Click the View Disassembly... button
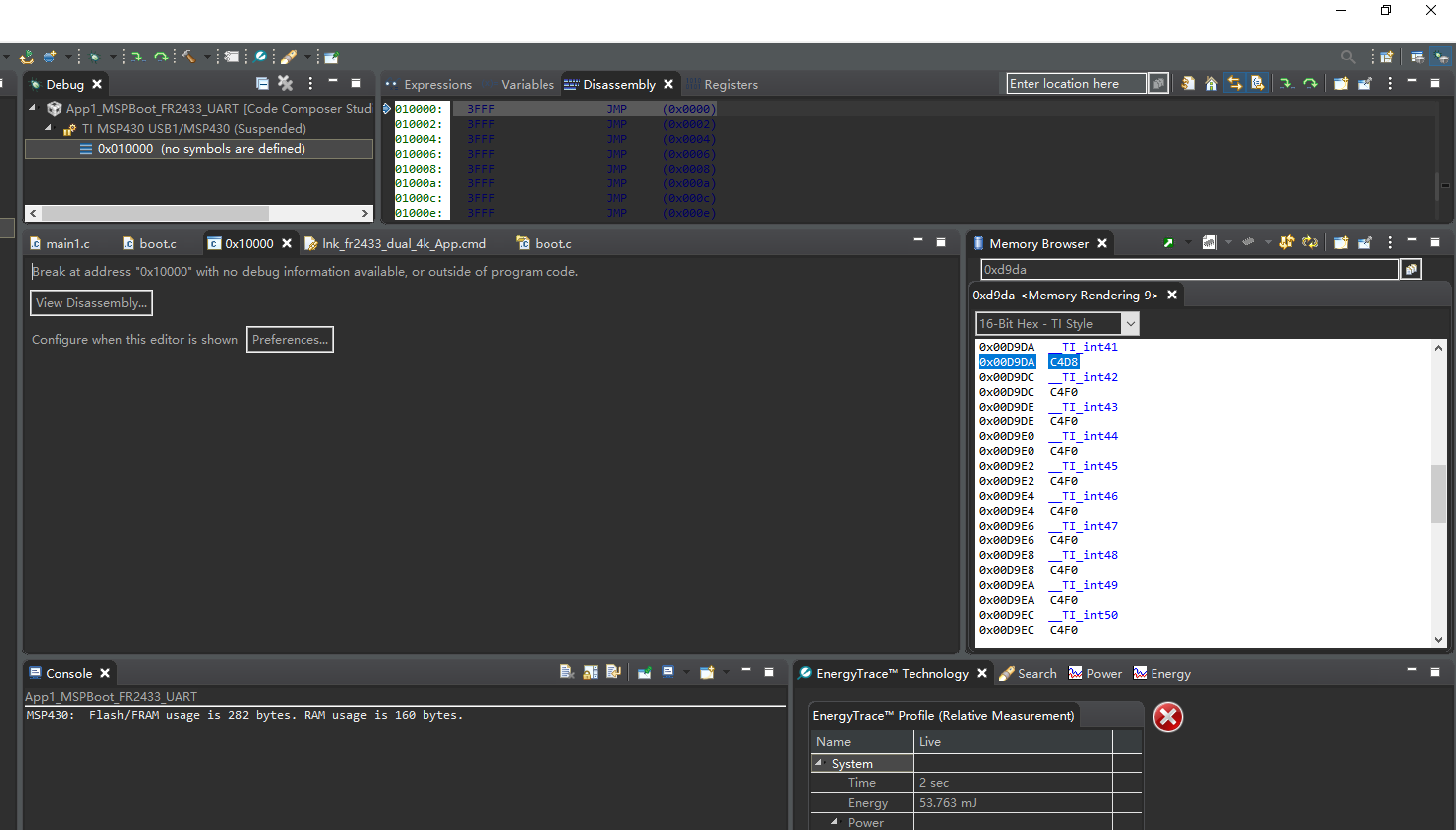This screenshot has height=830, width=1456. point(91,303)
